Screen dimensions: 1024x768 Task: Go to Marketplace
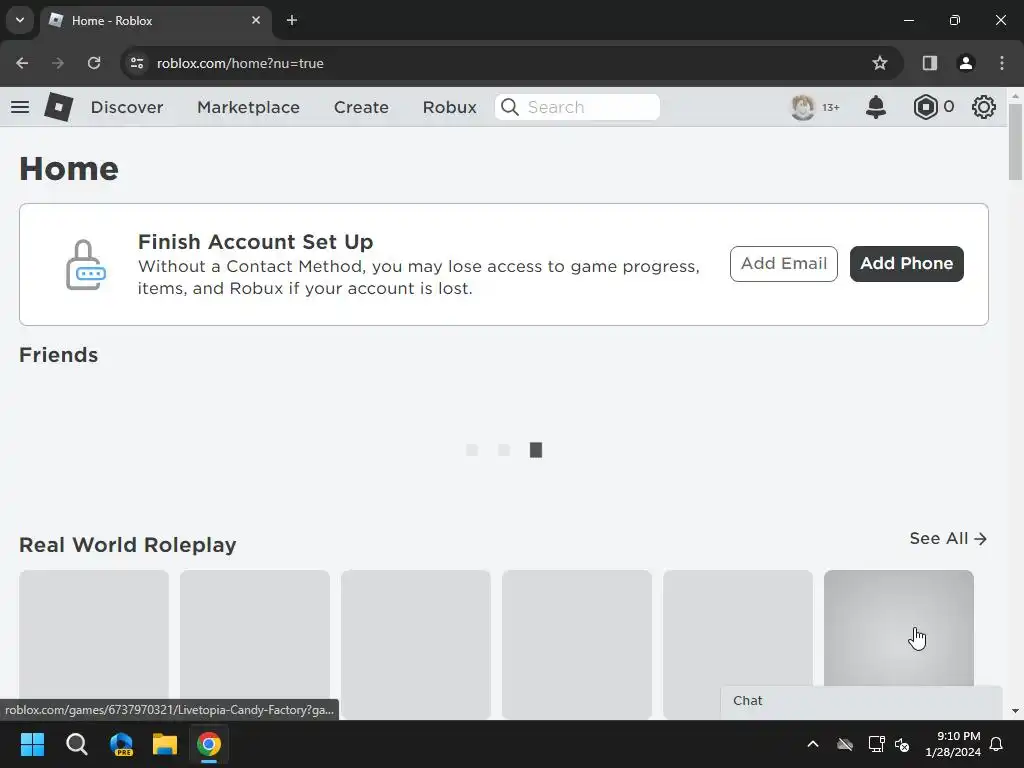tap(248, 107)
